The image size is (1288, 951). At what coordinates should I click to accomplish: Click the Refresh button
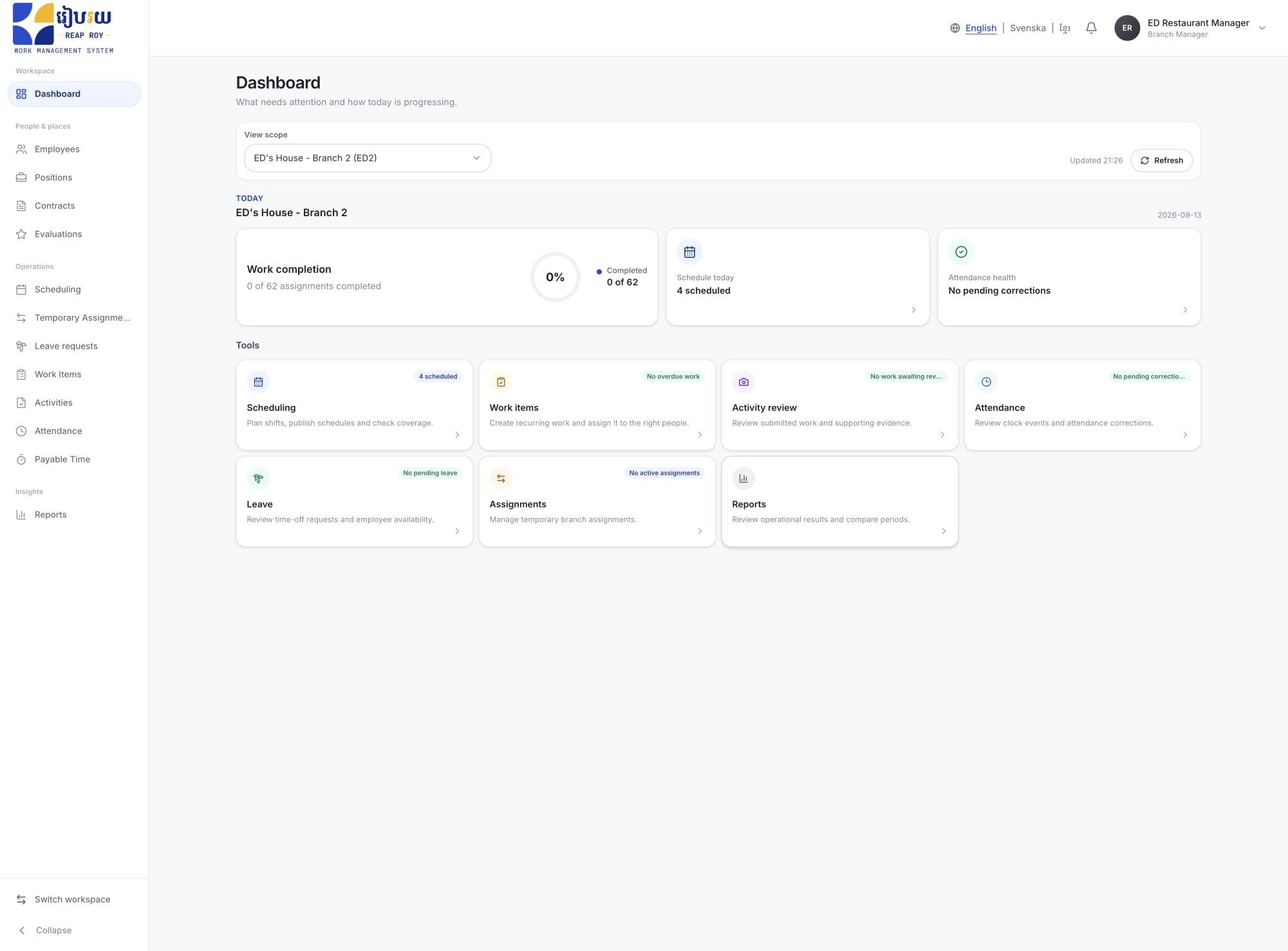[1161, 160]
